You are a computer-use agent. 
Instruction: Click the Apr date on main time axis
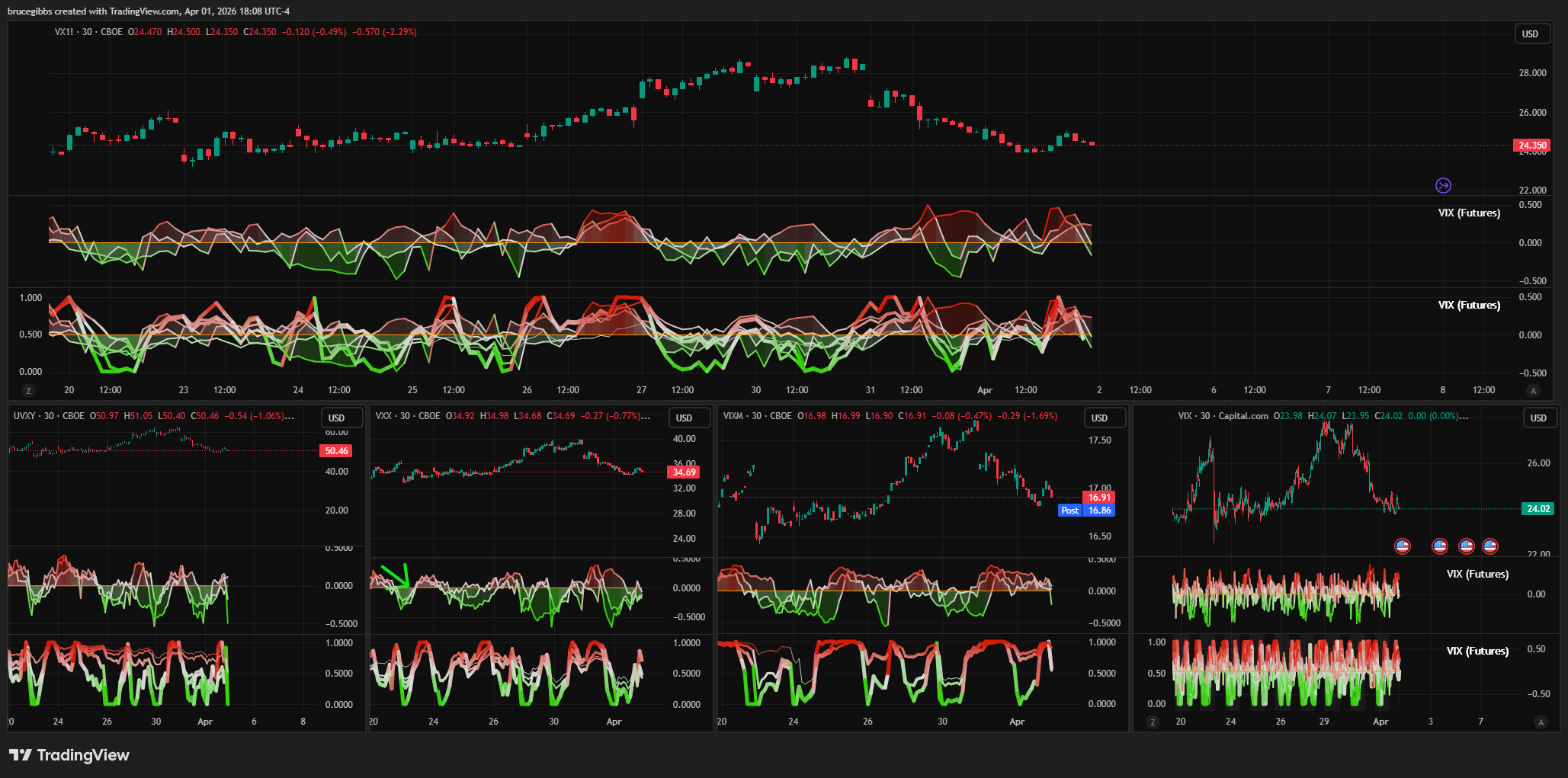(x=985, y=390)
